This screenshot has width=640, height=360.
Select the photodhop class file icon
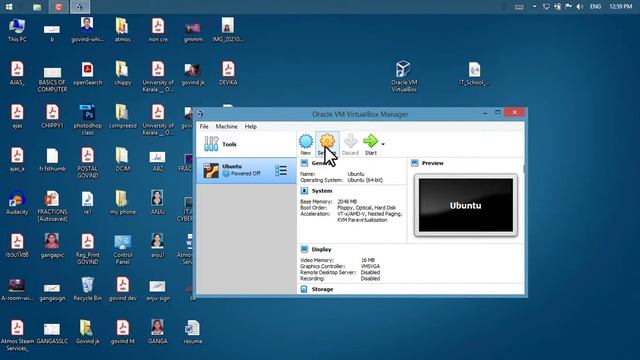click(87, 120)
